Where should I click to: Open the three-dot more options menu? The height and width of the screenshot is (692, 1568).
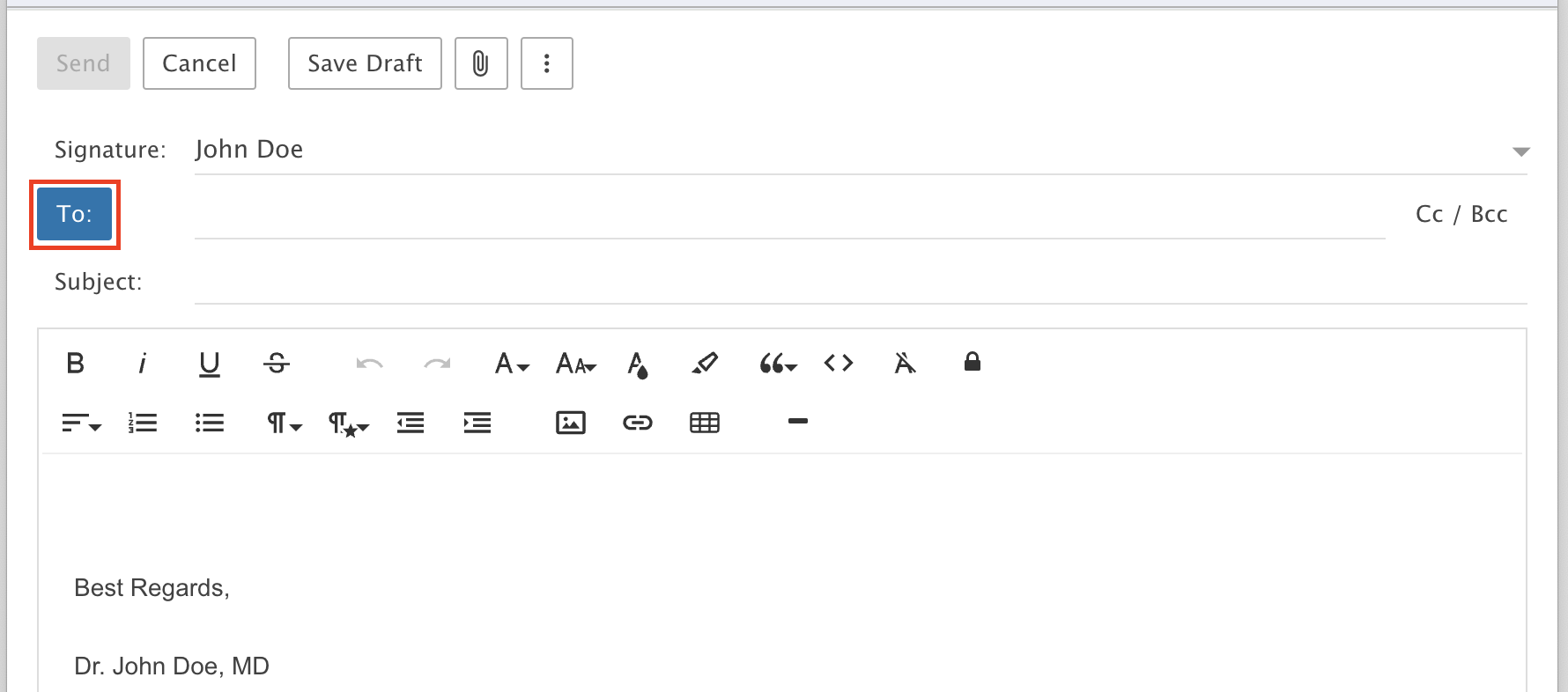click(x=547, y=63)
